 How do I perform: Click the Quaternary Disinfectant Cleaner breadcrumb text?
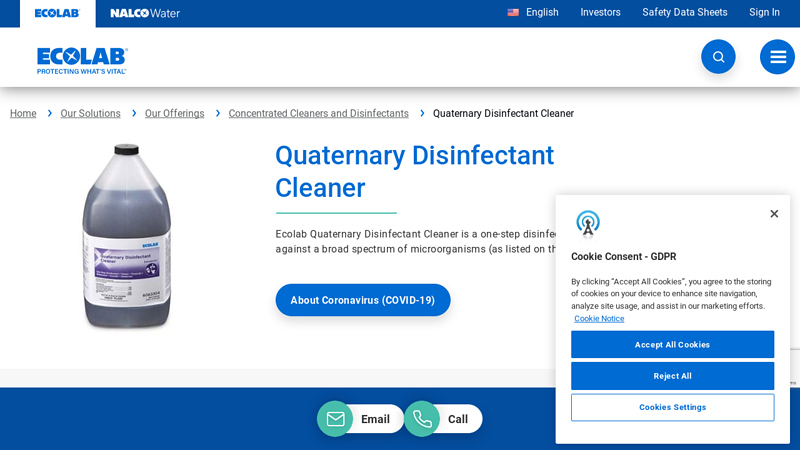[x=503, y=113]
